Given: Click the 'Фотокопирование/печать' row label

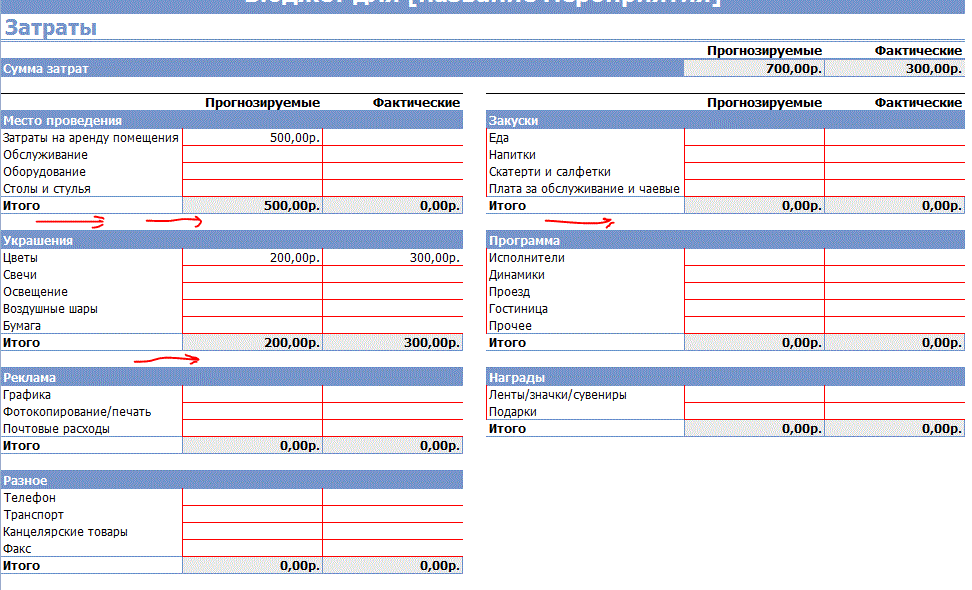Looking at the screenshot, I should click(77, 412).
